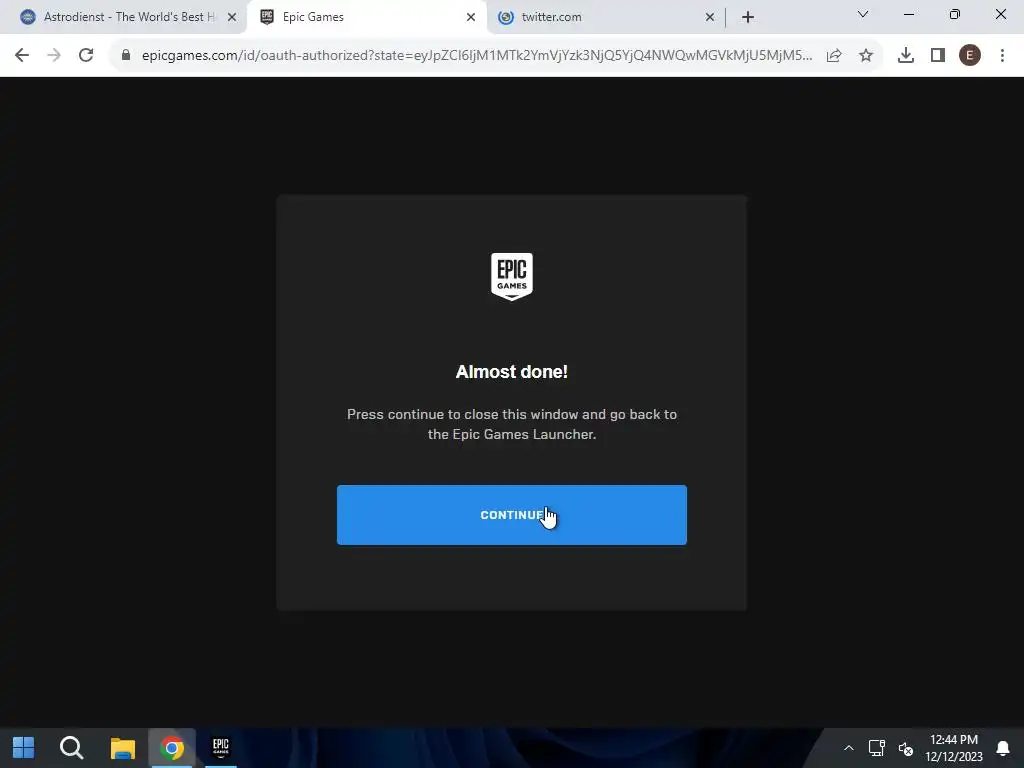
Task: Go back to the previous page
Action: [22, 55]
